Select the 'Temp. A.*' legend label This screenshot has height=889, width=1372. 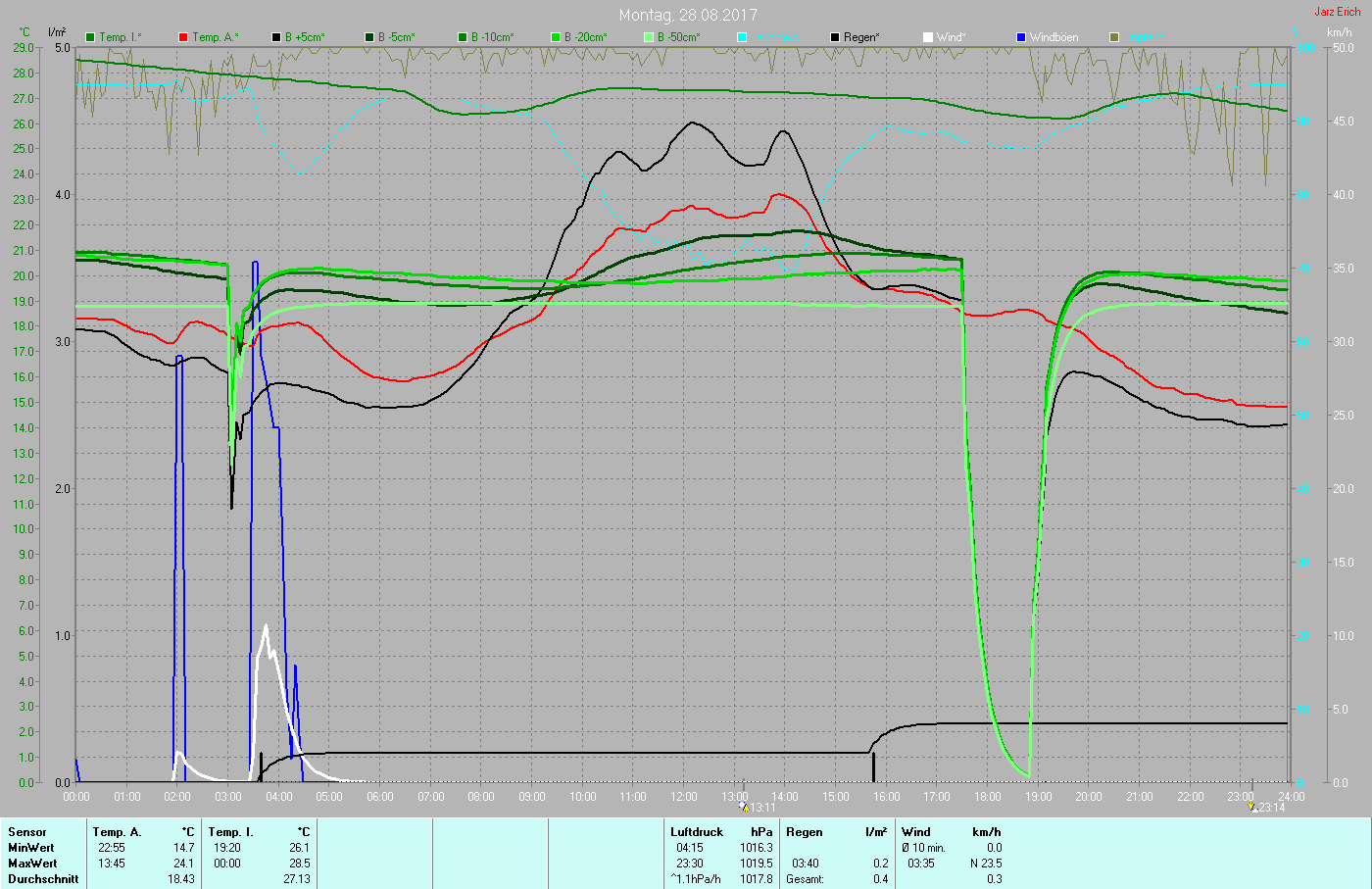coord(216,37)
